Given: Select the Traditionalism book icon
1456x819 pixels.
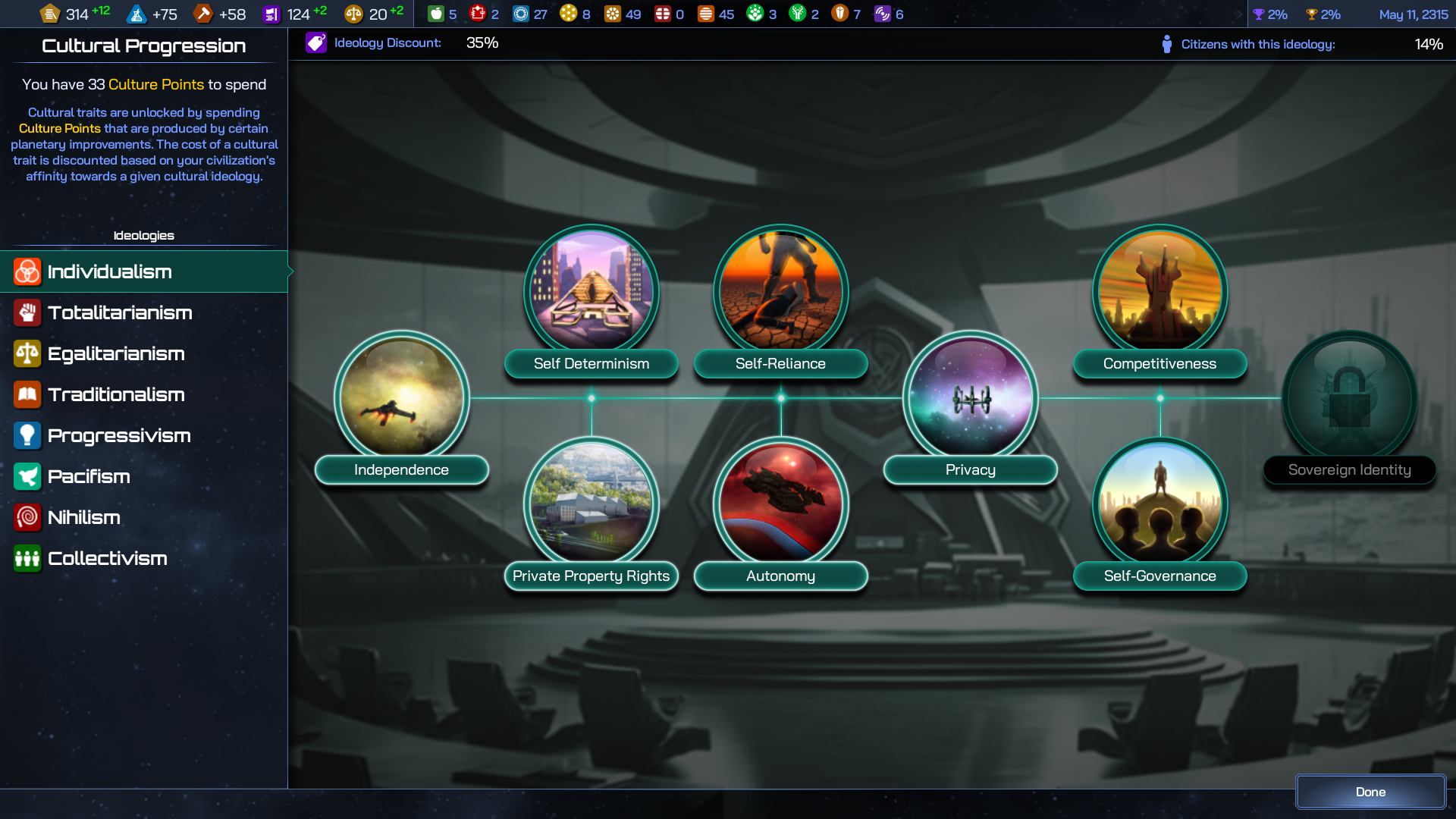Looking at the screenshot, I should coord(27,394).
